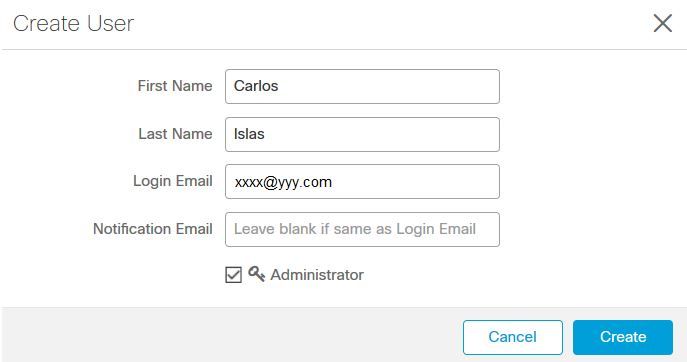Click the First Name label
The height and width of the screenshot is (362, 687).
coord(175,86)
